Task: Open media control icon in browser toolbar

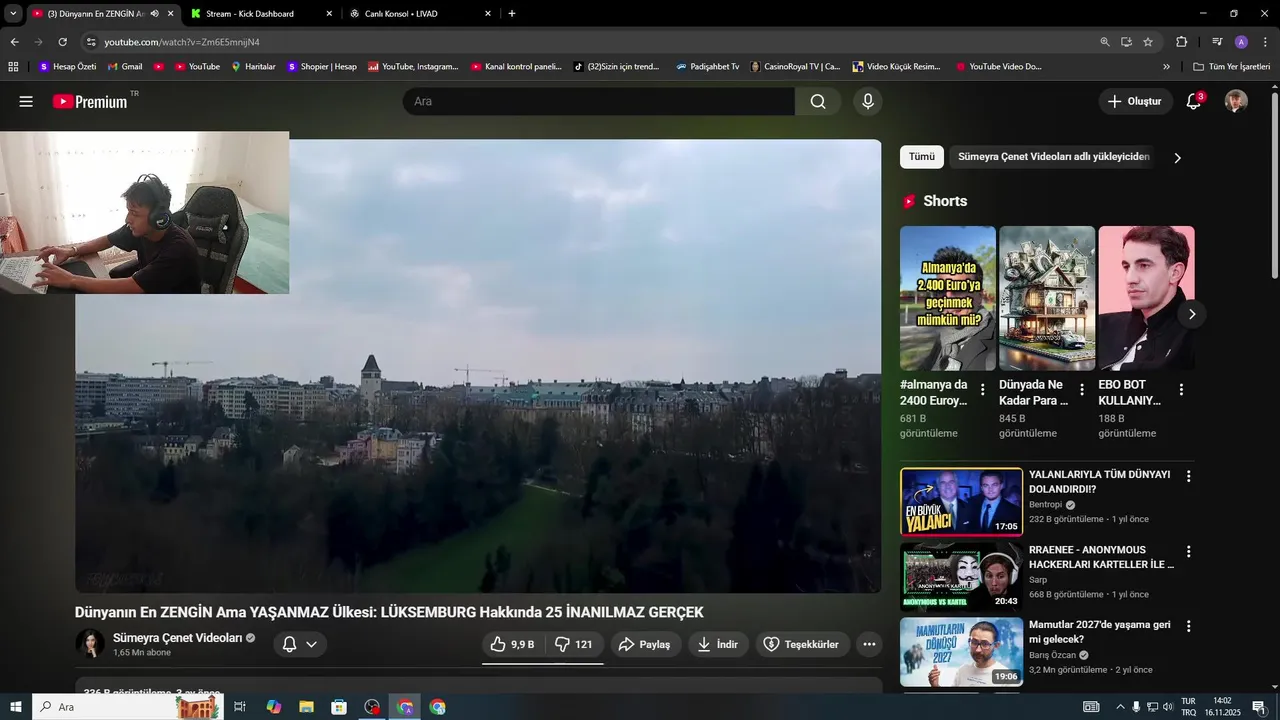Action: coord(1217,42)
